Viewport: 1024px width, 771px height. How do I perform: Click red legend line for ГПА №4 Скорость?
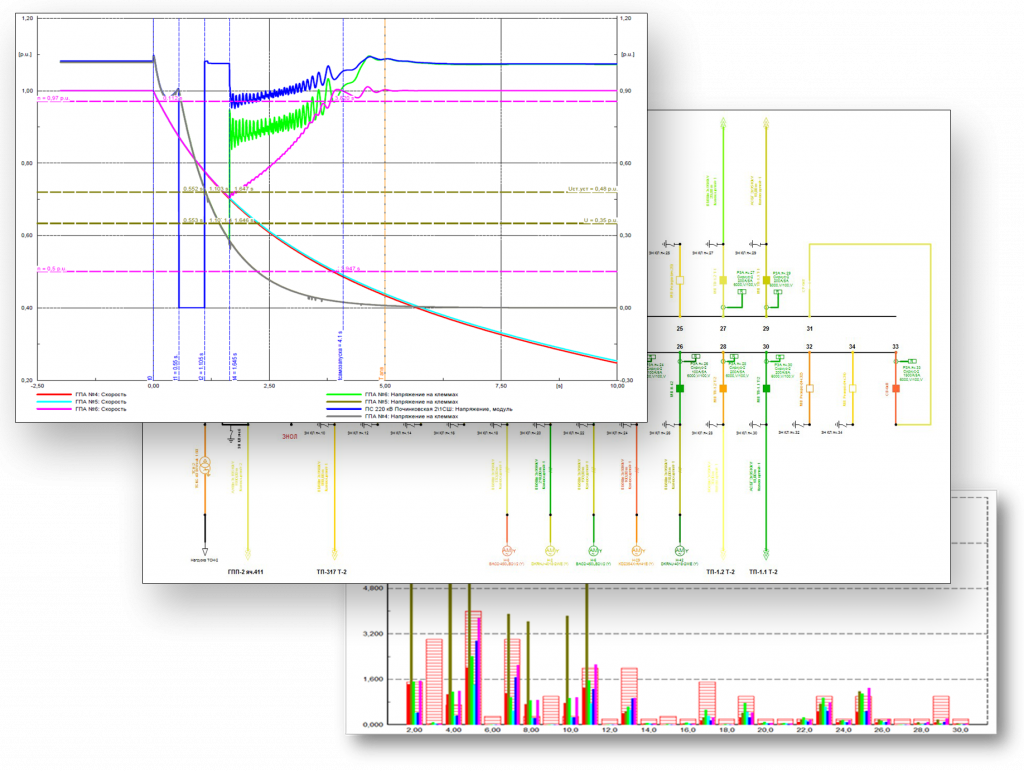[x=54, y=394]
